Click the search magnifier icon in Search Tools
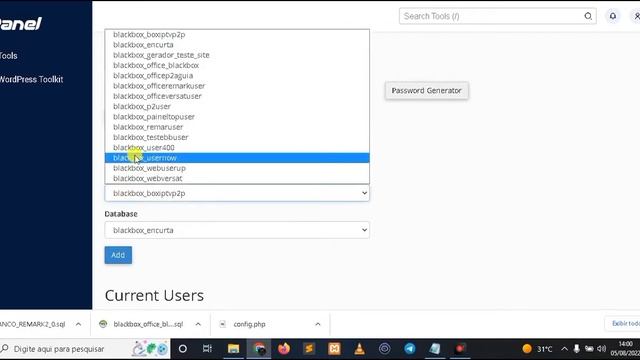 coord(588,16)
